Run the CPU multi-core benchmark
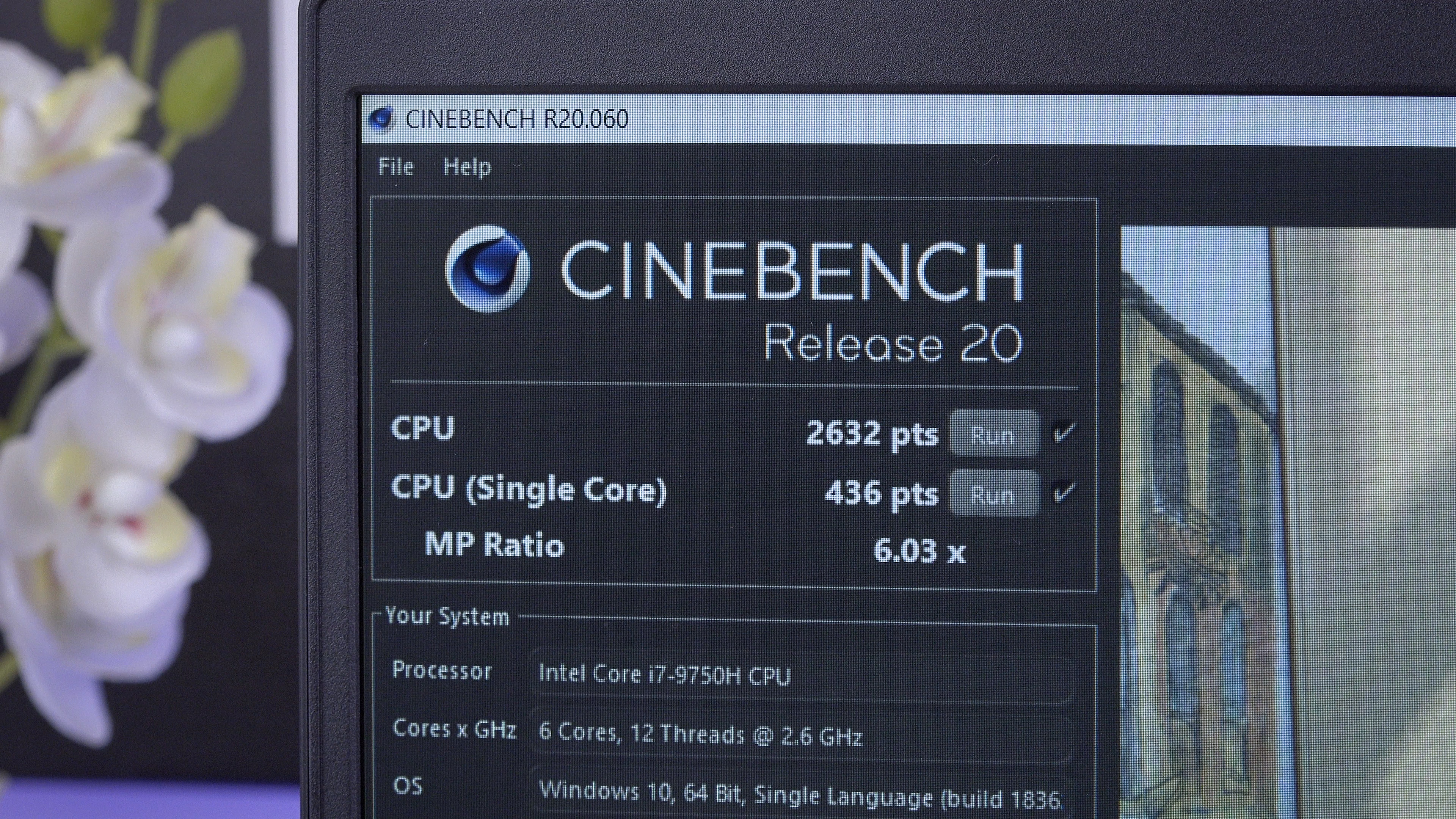The width and height of the screenshot is (1456, 819). coord(994,434)
